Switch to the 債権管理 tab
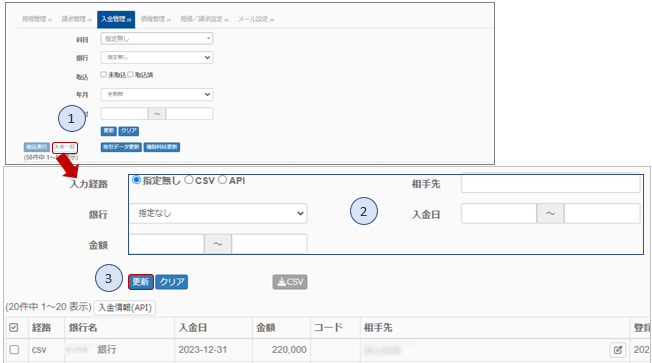 [x=156, y=19]
